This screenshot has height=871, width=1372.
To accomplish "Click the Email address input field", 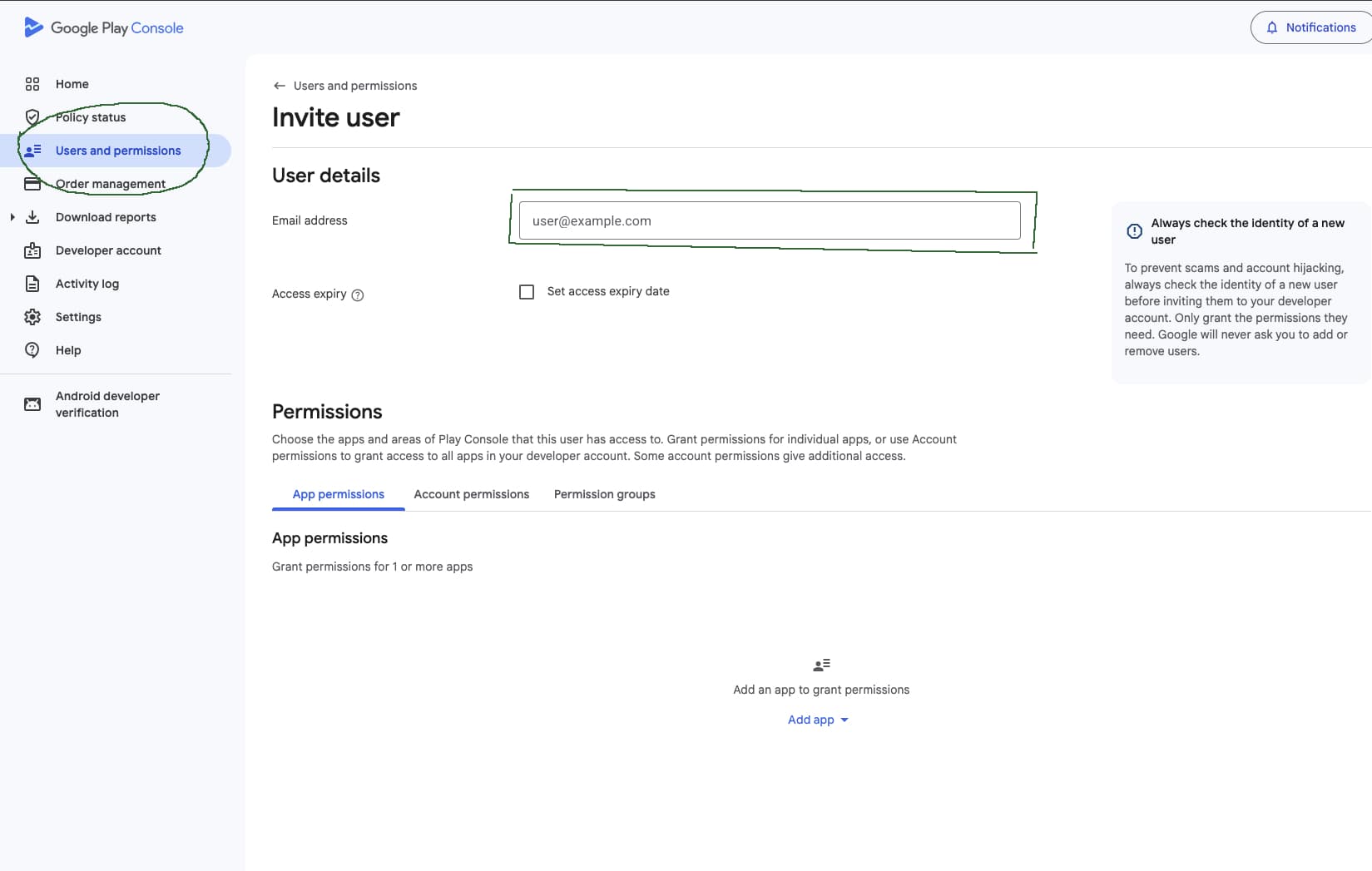I will [x=770, y=220].
